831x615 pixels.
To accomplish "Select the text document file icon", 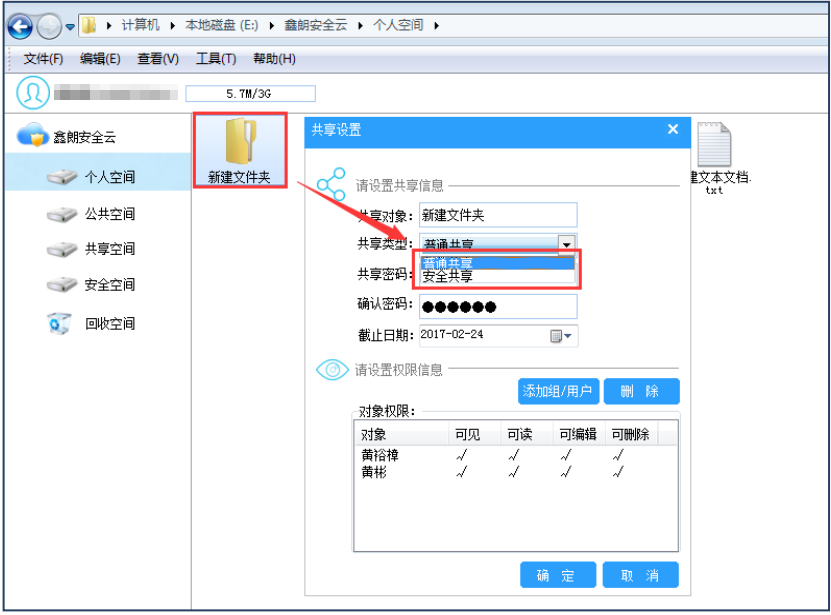I will click(x=714, y=144).
